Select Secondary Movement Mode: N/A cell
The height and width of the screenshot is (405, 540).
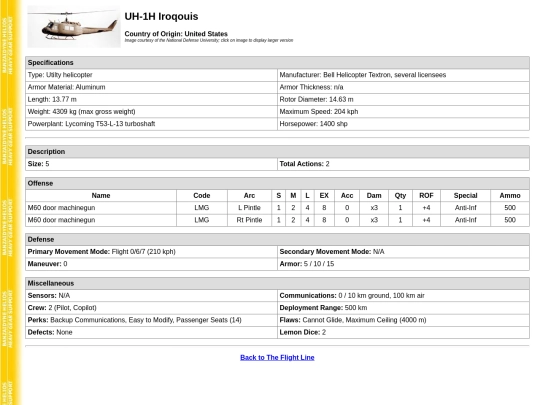pyautogui.click(x=403, y=252)
